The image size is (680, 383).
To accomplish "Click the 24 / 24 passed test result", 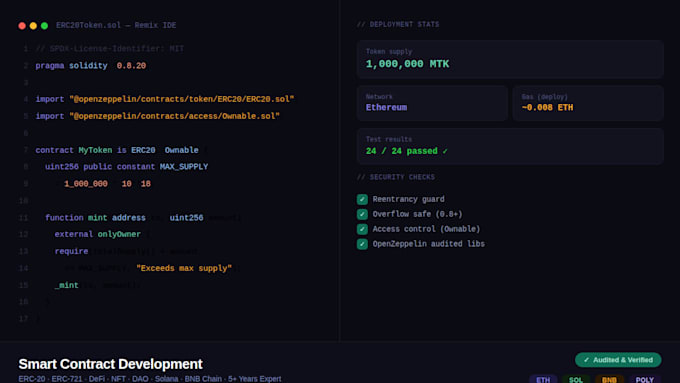I will point(406,151).
